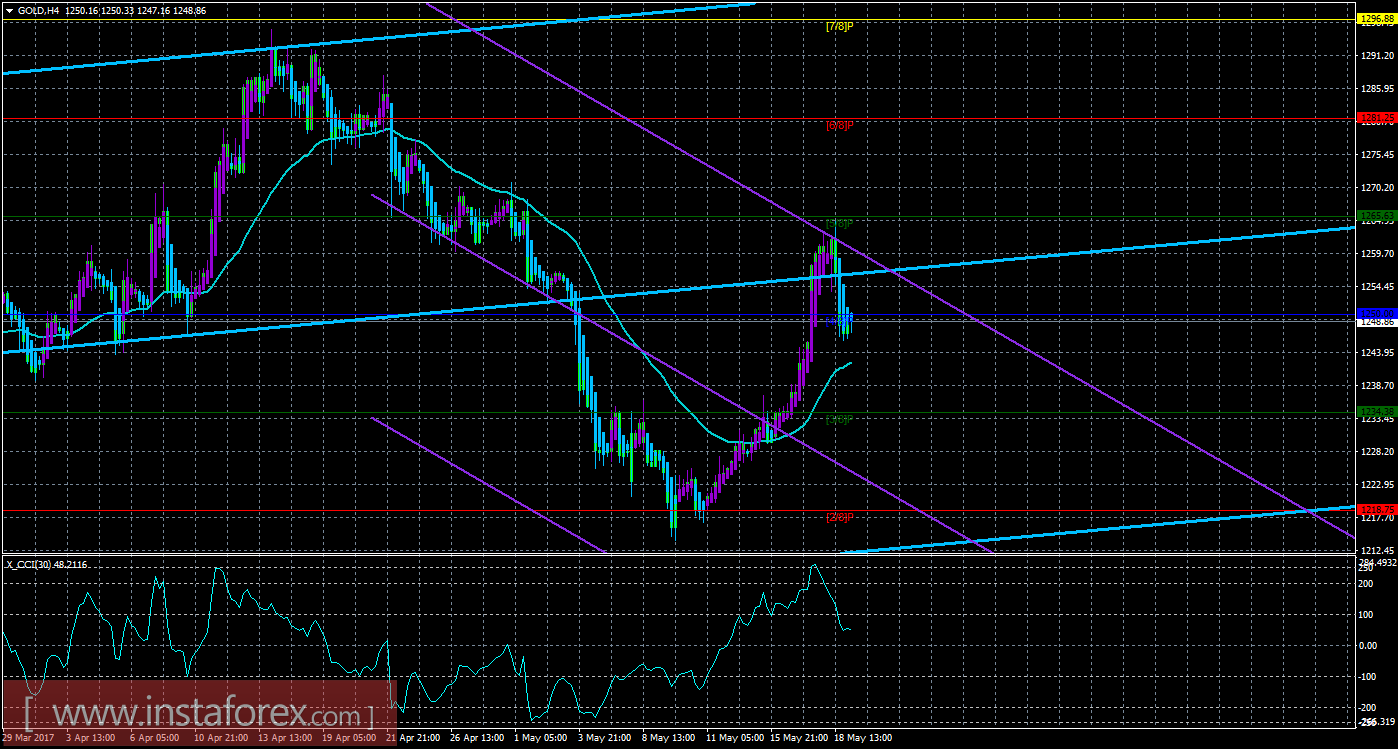Click the blue 1250.00 price tag
Viewport: 1398px width, 749px height.
tap(1376, 314)
